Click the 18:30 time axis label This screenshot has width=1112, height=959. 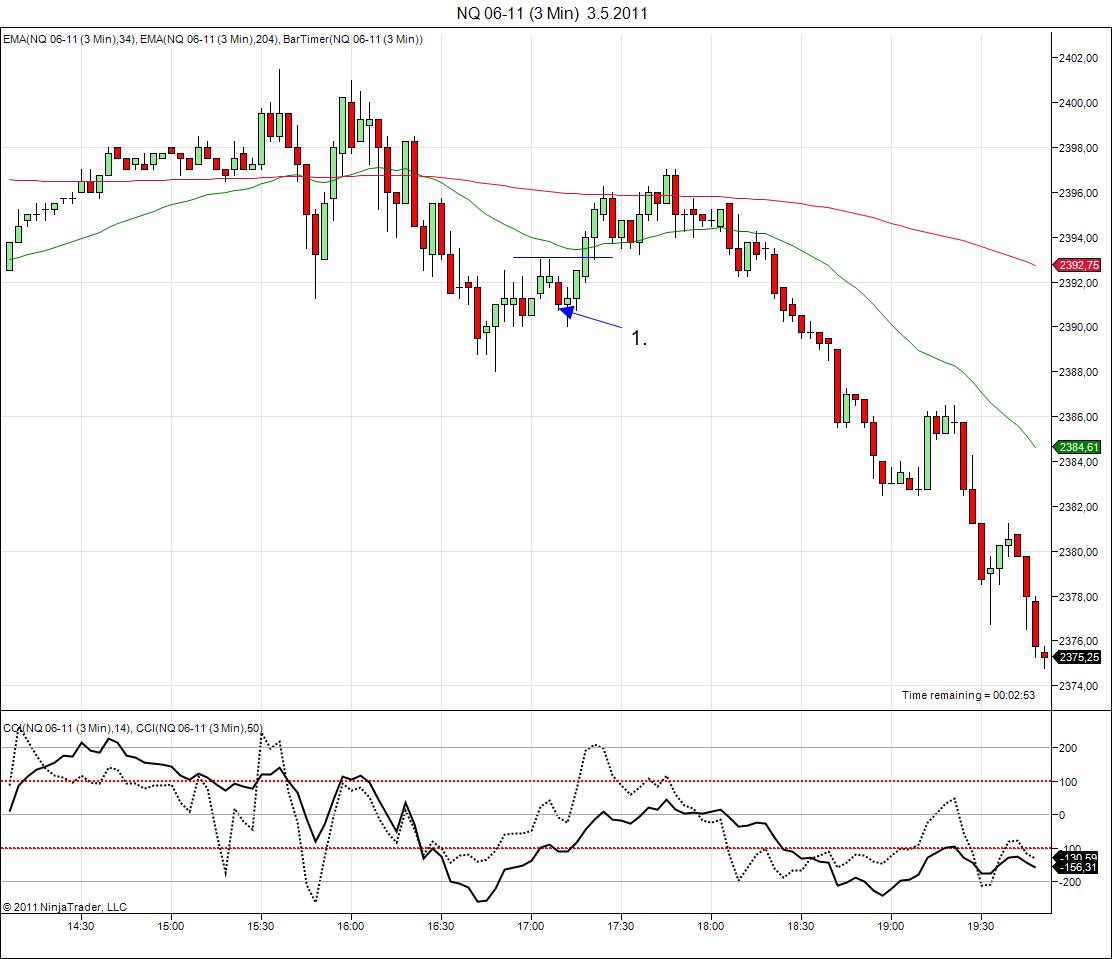801,926
